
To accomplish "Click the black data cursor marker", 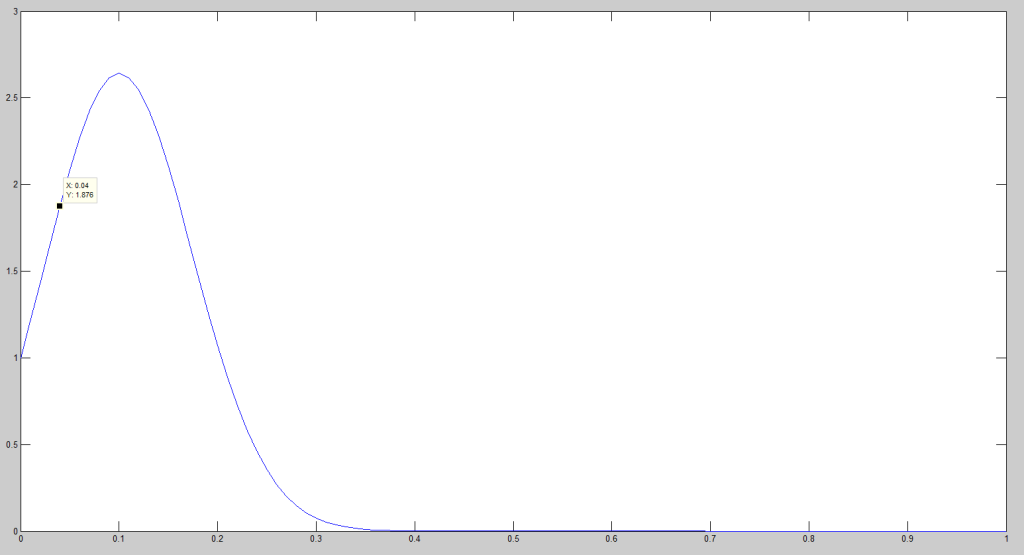I will tap(60, 206).
